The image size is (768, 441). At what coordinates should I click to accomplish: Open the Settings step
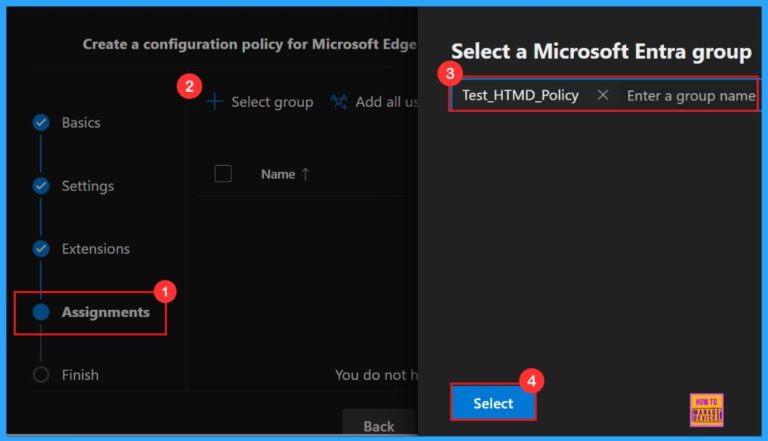[x=88, y=186]
